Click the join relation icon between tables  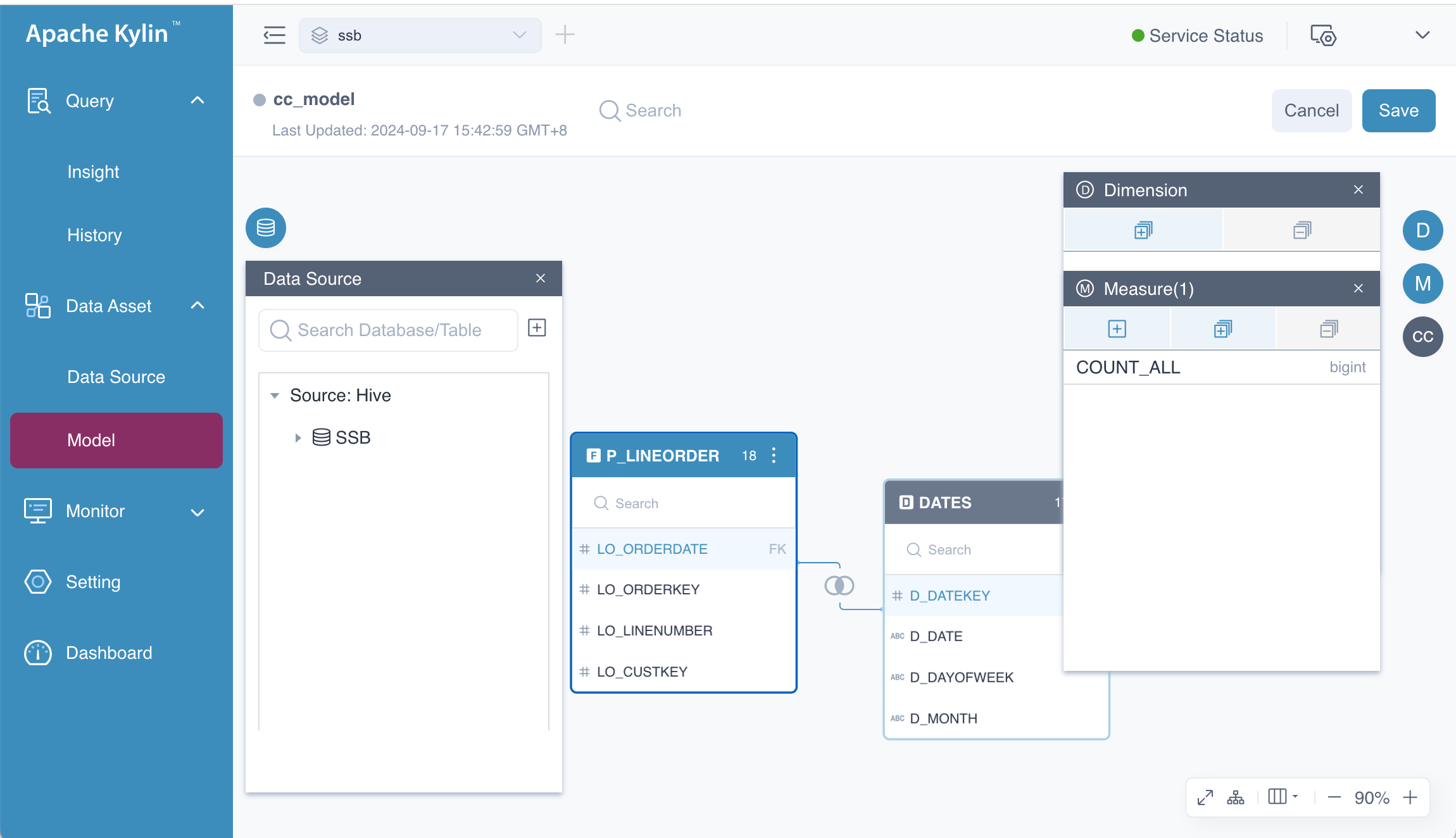click(839, 585)
